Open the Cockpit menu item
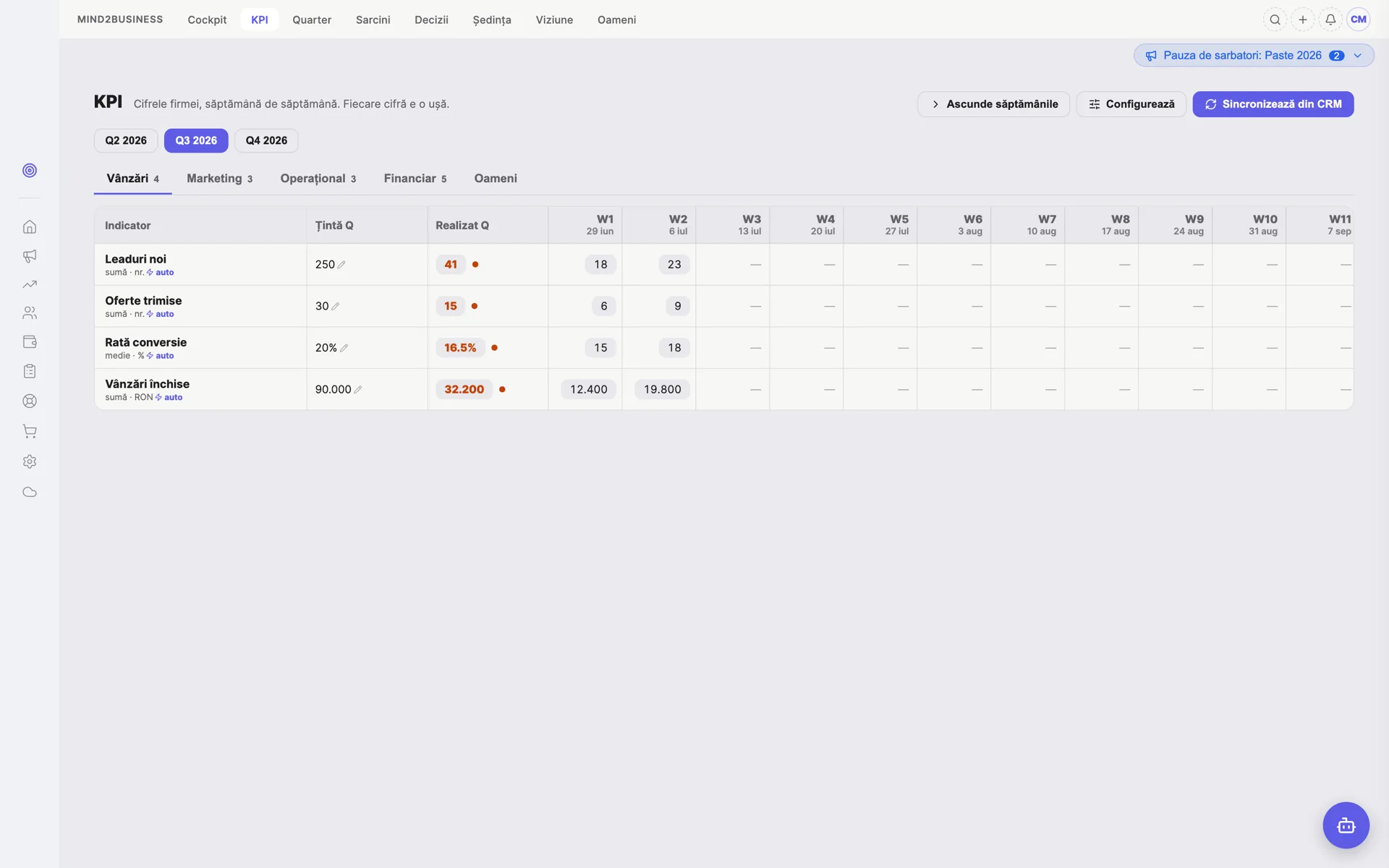The height and width of the screenshot is (868, 1389). click(x=207, y=20)
